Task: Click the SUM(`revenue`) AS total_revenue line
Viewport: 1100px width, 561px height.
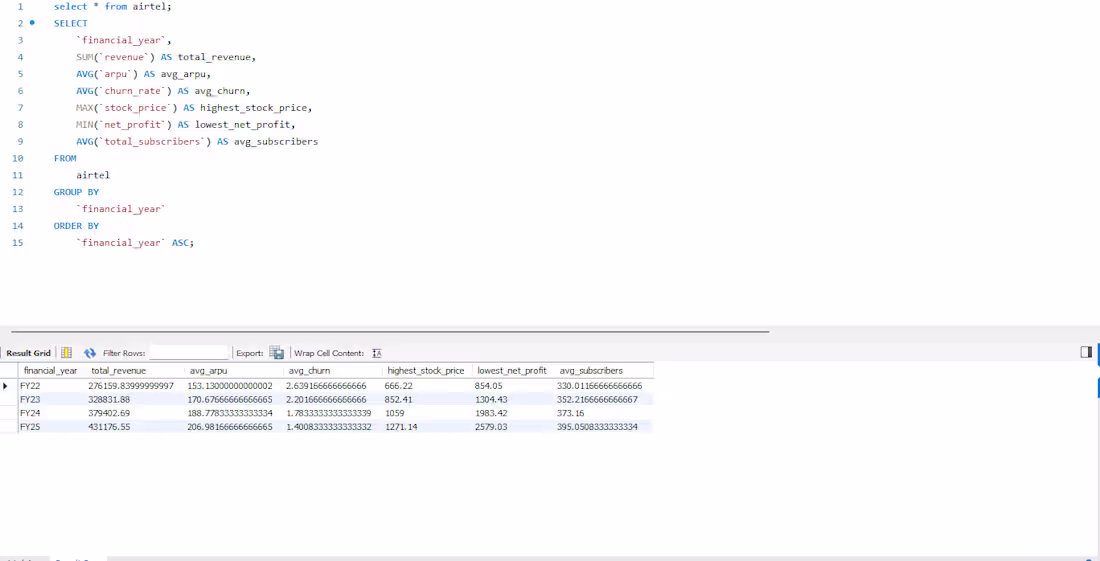Action: click(x=166, y=57)
